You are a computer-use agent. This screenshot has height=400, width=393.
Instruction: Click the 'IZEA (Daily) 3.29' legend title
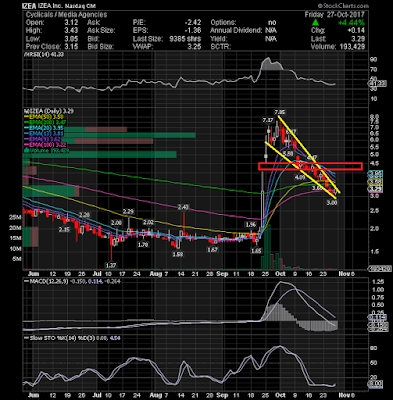[x=49, y=111]
